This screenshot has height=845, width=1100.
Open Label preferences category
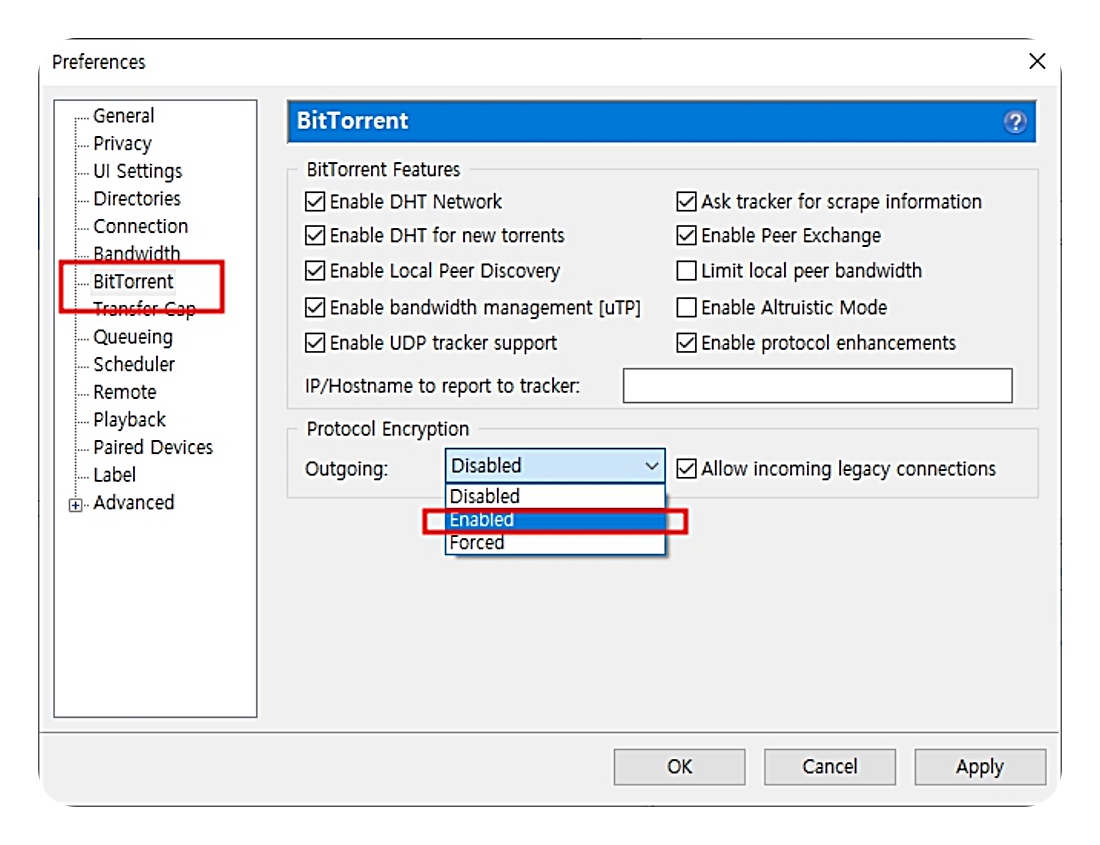point(114,475)
